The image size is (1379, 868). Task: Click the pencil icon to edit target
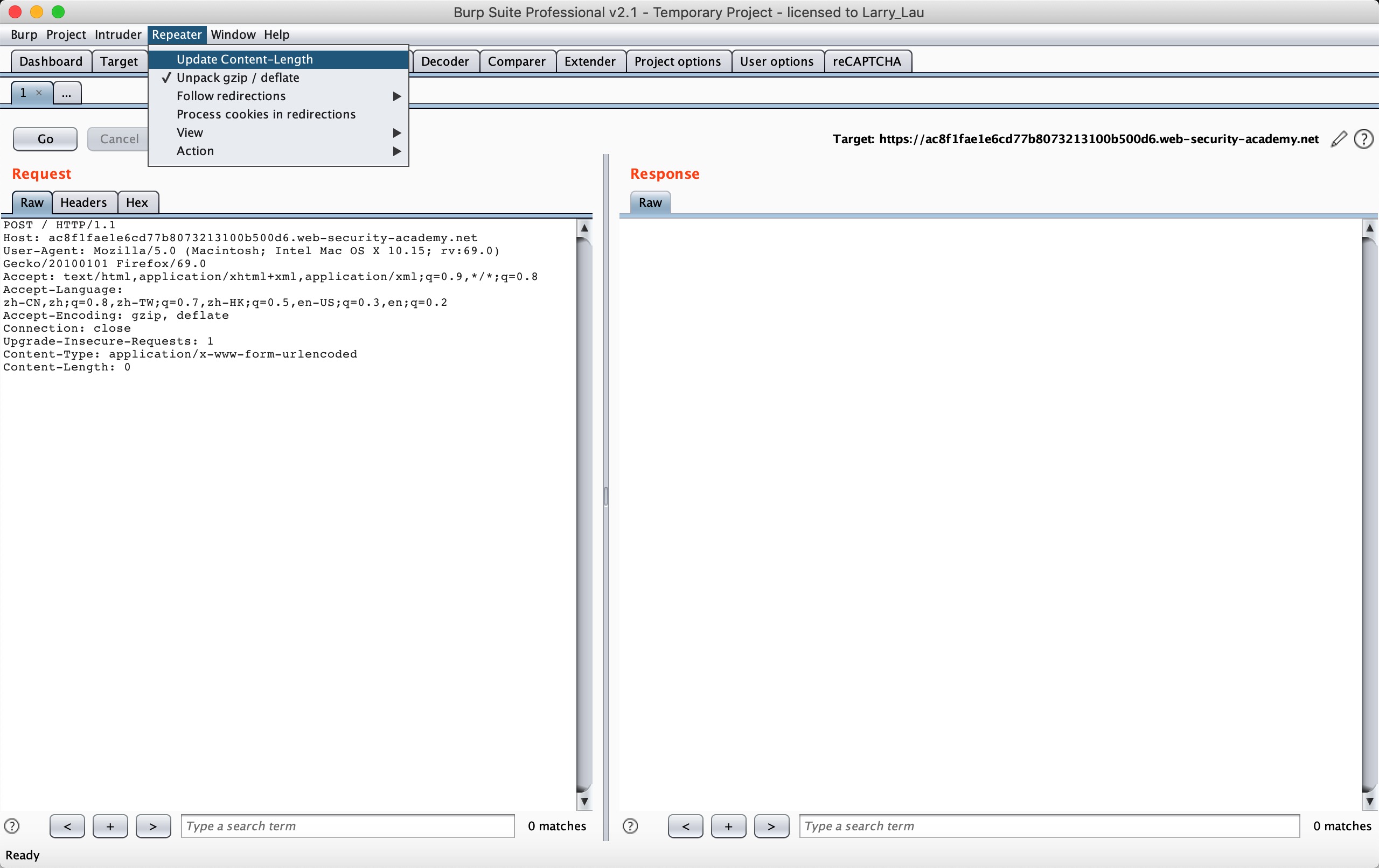pos(1339,139)
